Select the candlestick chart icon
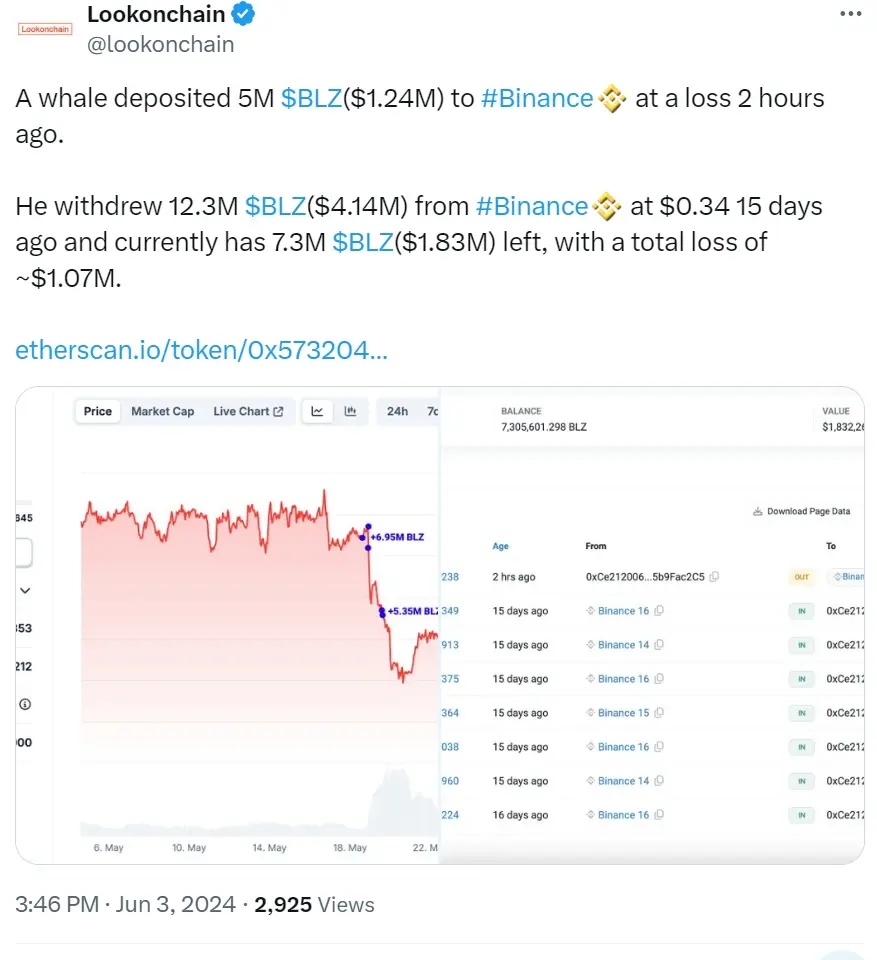Screen dimensions: 877x960 tap(351, 411)
